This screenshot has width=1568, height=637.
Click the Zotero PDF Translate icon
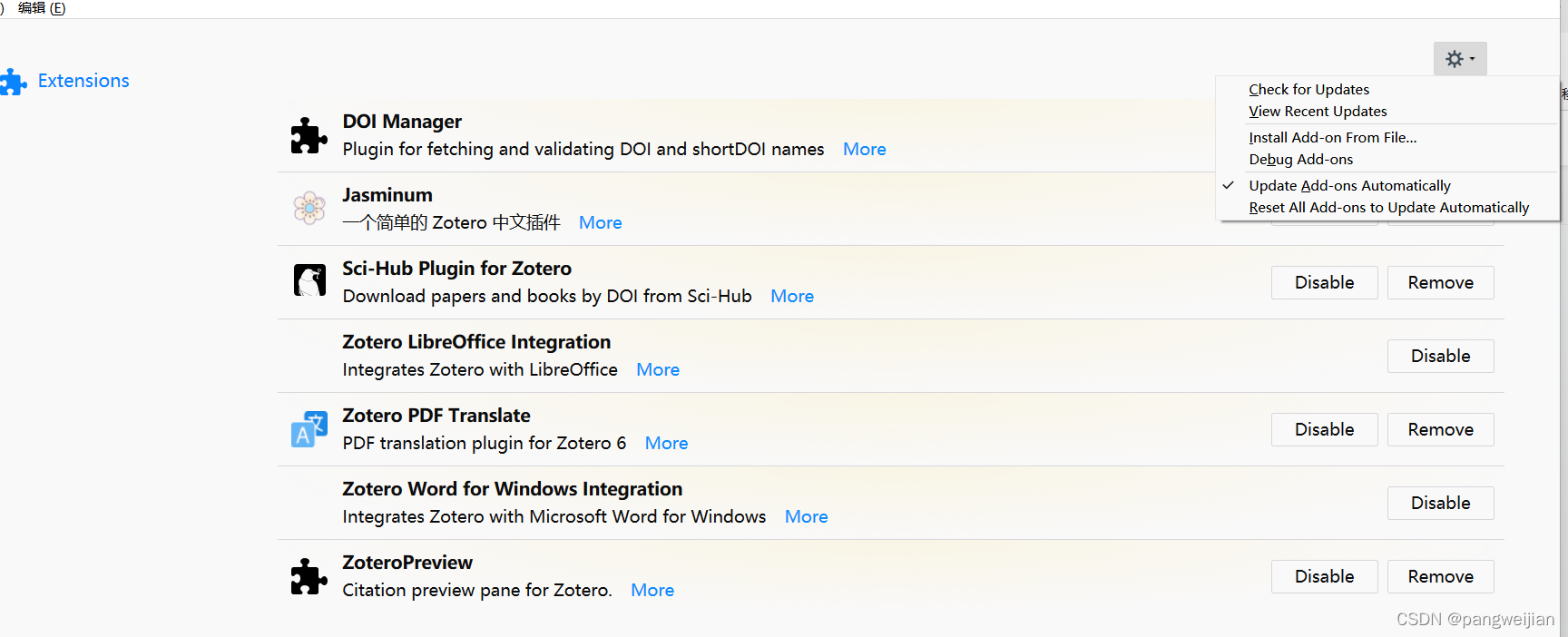[x=309, y=429]
